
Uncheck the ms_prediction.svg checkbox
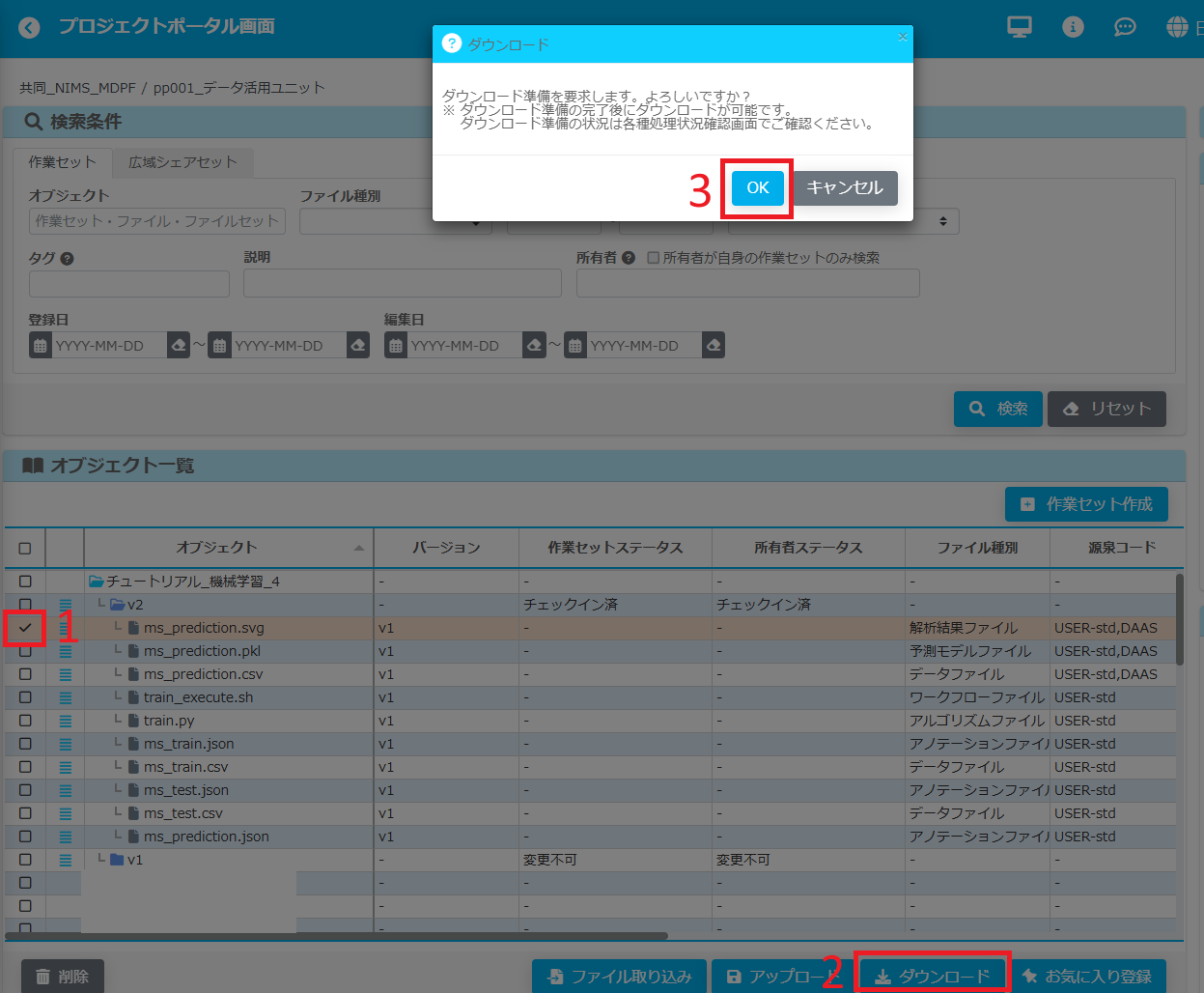point(25,628)
